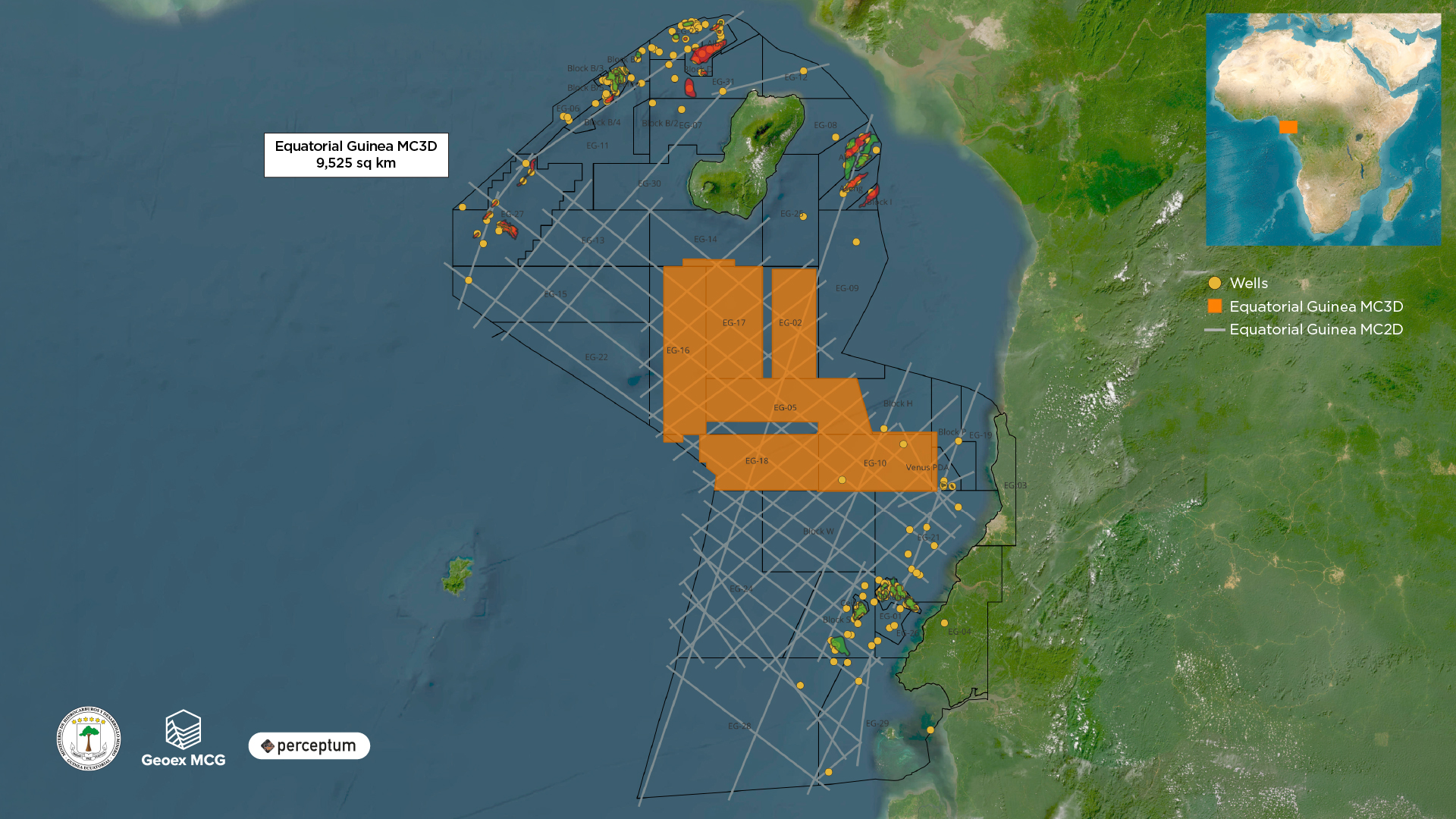Screen dimensions: 1456x819
Task: Click the yellow Wells legend marker
Action: tap(1215, 284)
